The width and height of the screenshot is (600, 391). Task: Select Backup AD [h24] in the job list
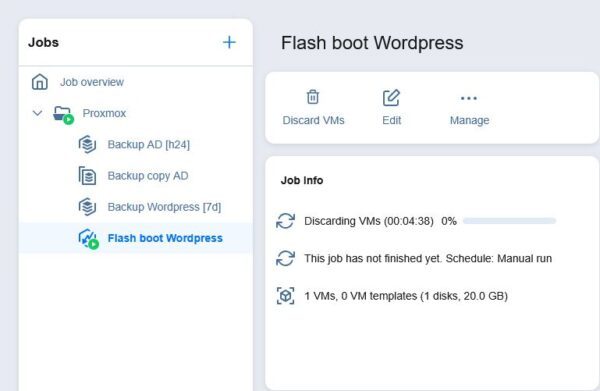tap(148, 145)
